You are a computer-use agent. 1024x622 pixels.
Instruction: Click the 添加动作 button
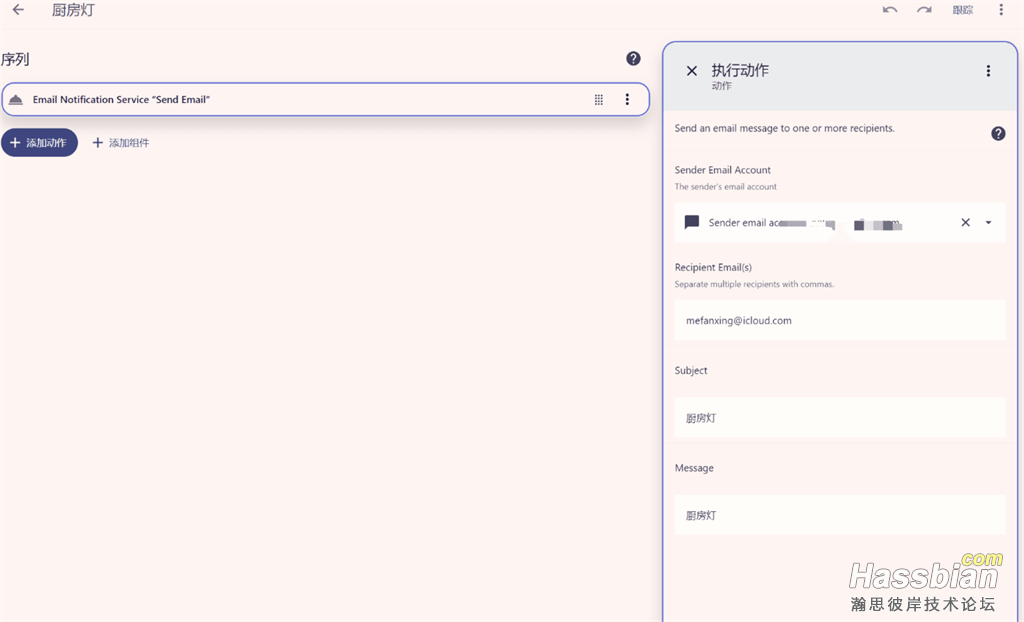click(x=39, y=143)
